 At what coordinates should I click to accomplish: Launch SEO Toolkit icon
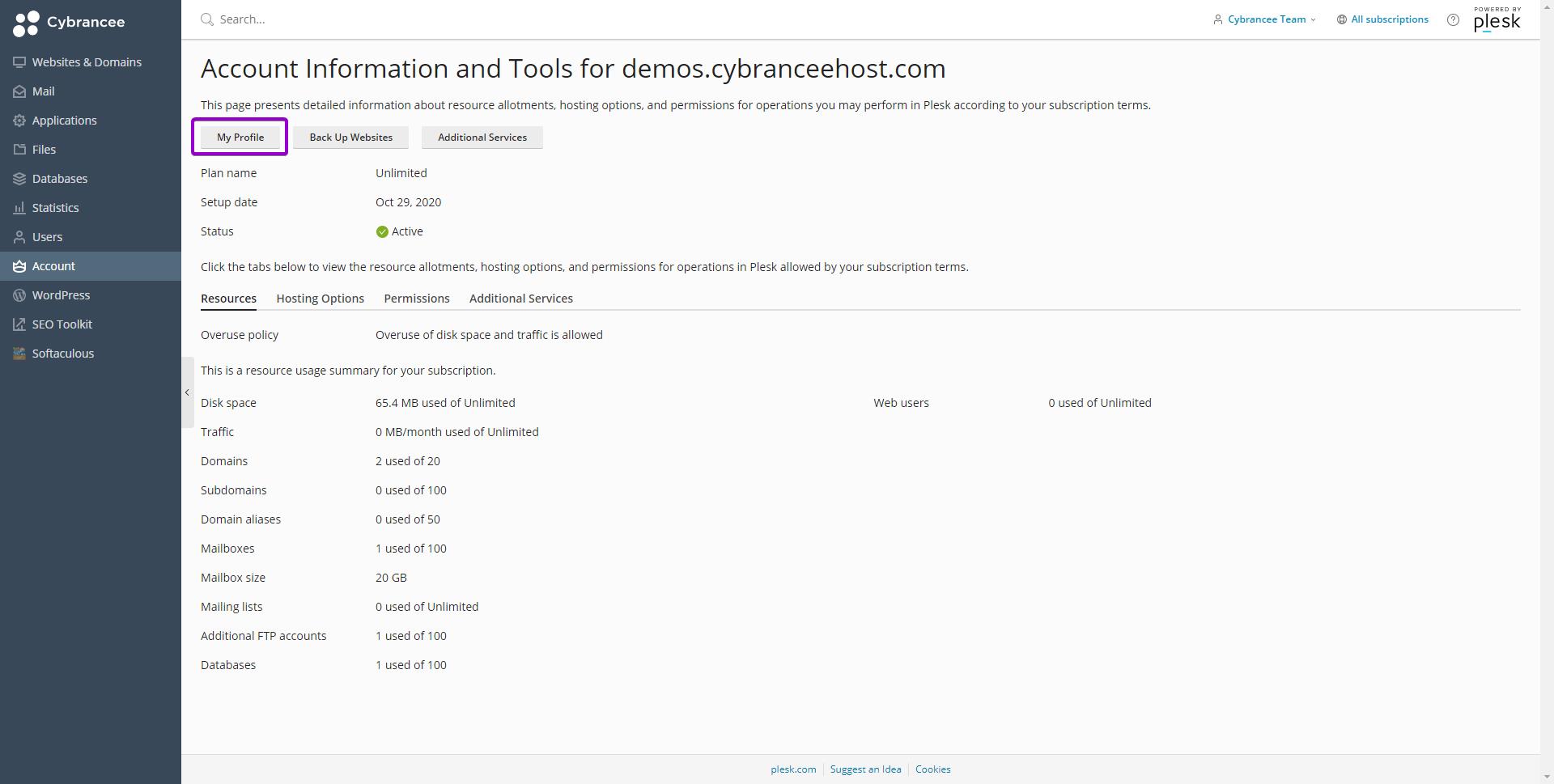[x=19, y=324]
